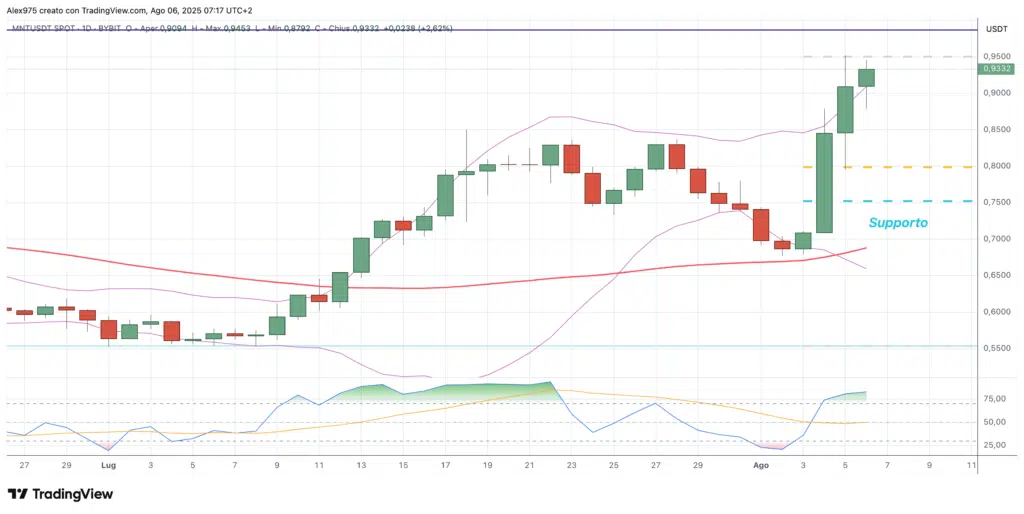This screenshot has width=1024, height=514.
Task: Click the TradingView logo icon
Action: (17, 494)
